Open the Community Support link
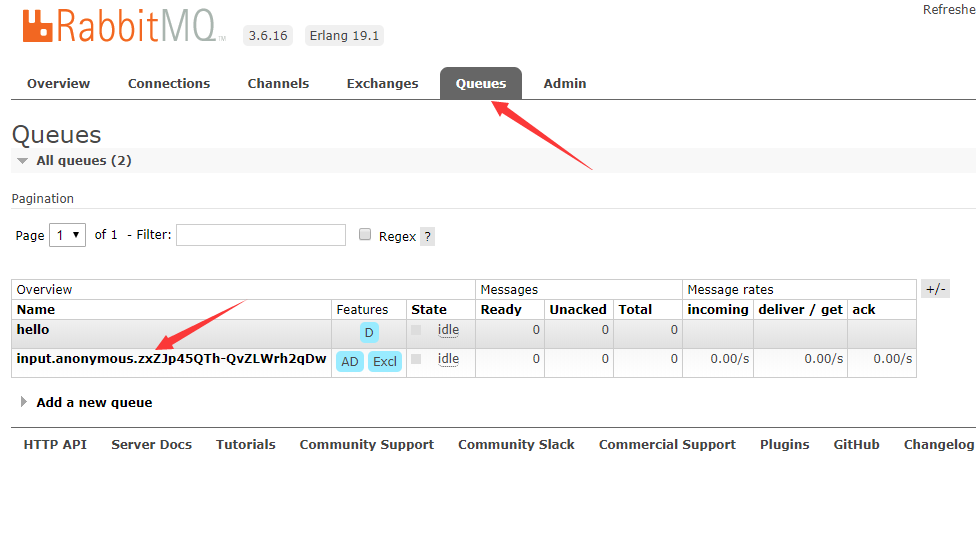 pyautogui.click(x=367, y=445)
